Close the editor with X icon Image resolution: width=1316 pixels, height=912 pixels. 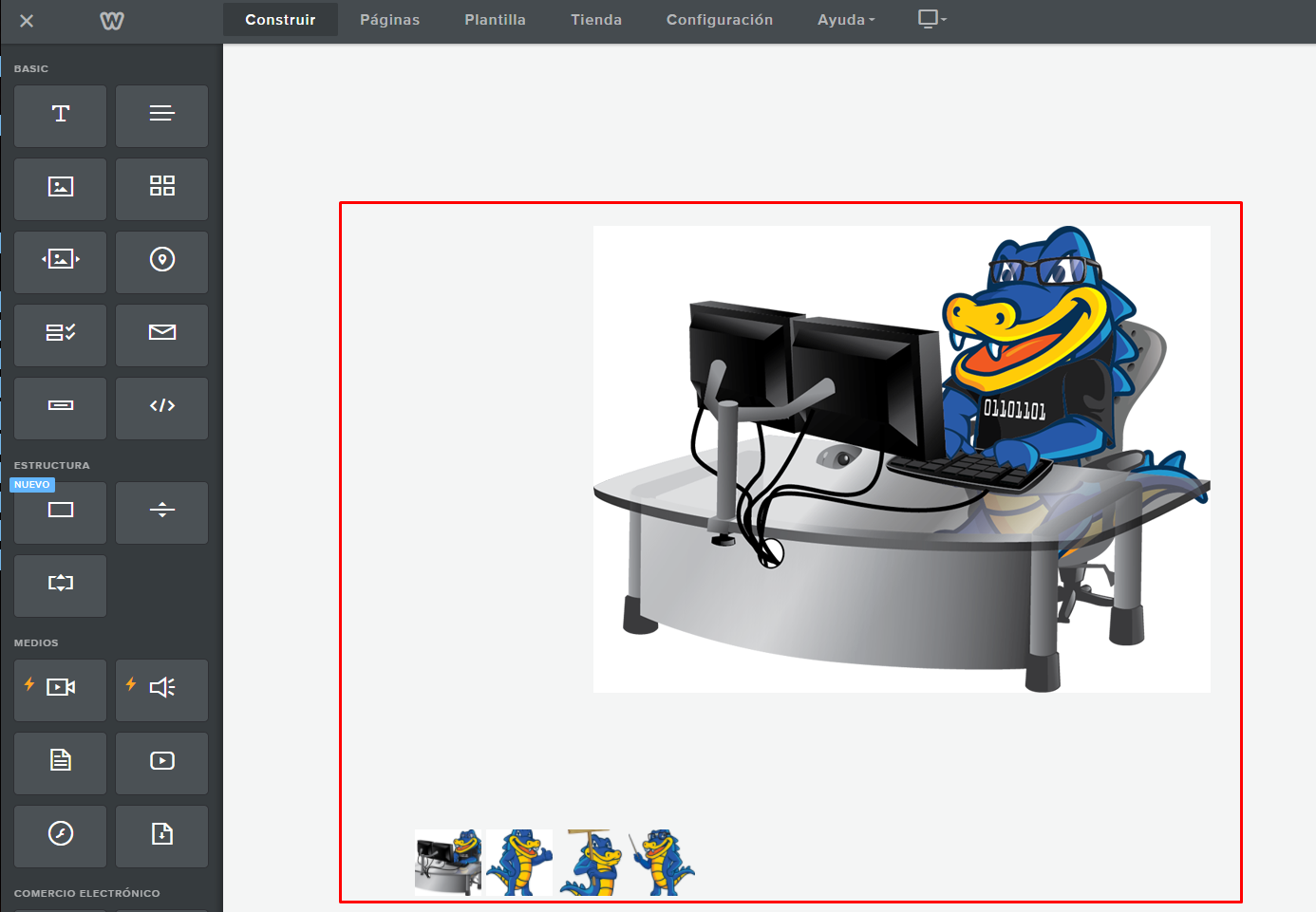[x=27, y=21]
